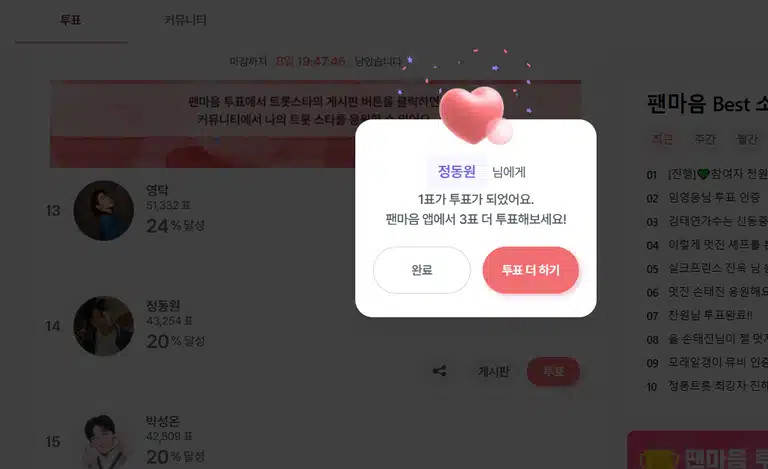Click the 완료 button in dialog
The width and height of the screenshot is (768, 469).
click(x=422, y=270)
